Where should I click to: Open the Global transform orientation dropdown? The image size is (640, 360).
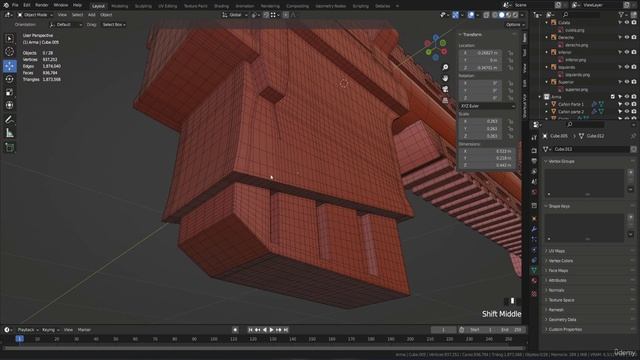click(x=235, y=15)
